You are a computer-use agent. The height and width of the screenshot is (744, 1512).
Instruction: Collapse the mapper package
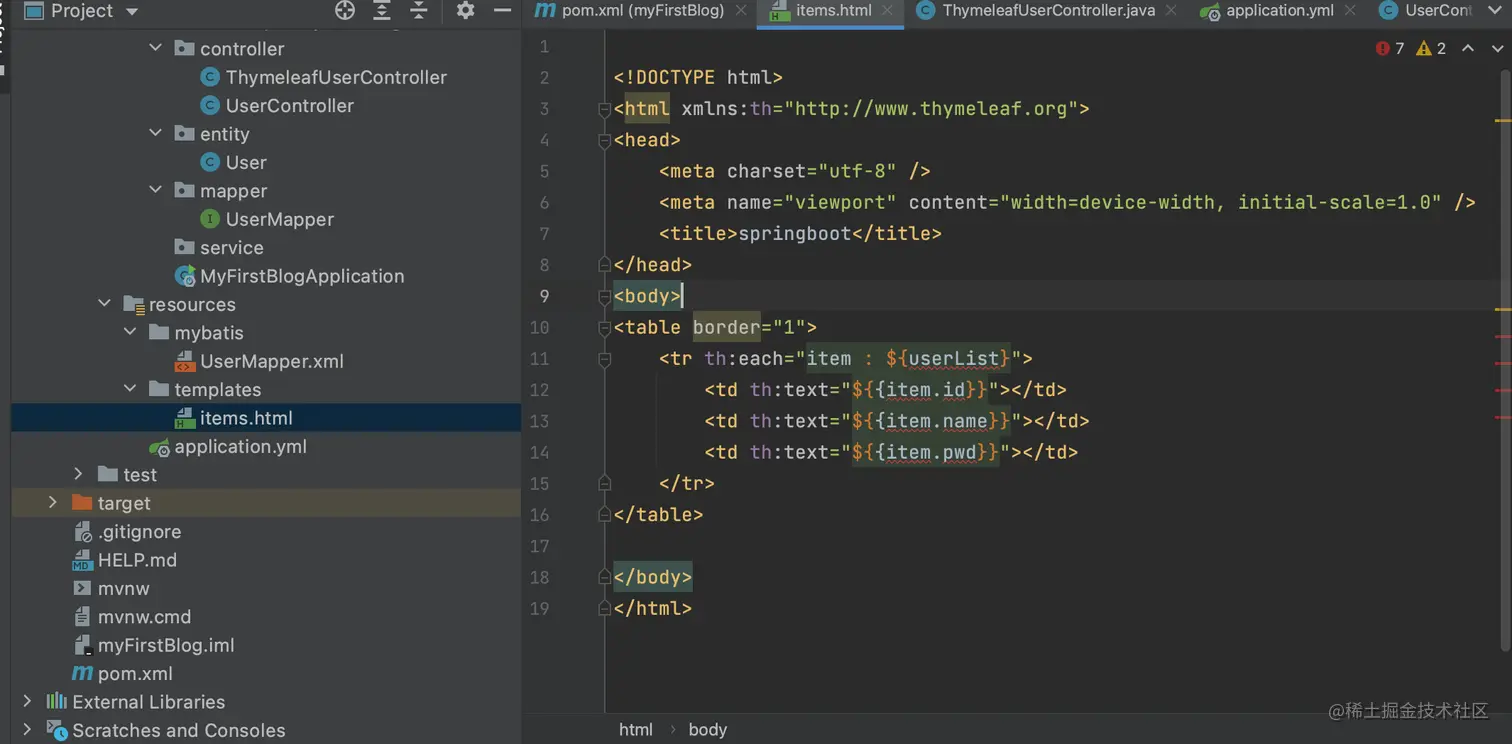click(x=155, y=190)
